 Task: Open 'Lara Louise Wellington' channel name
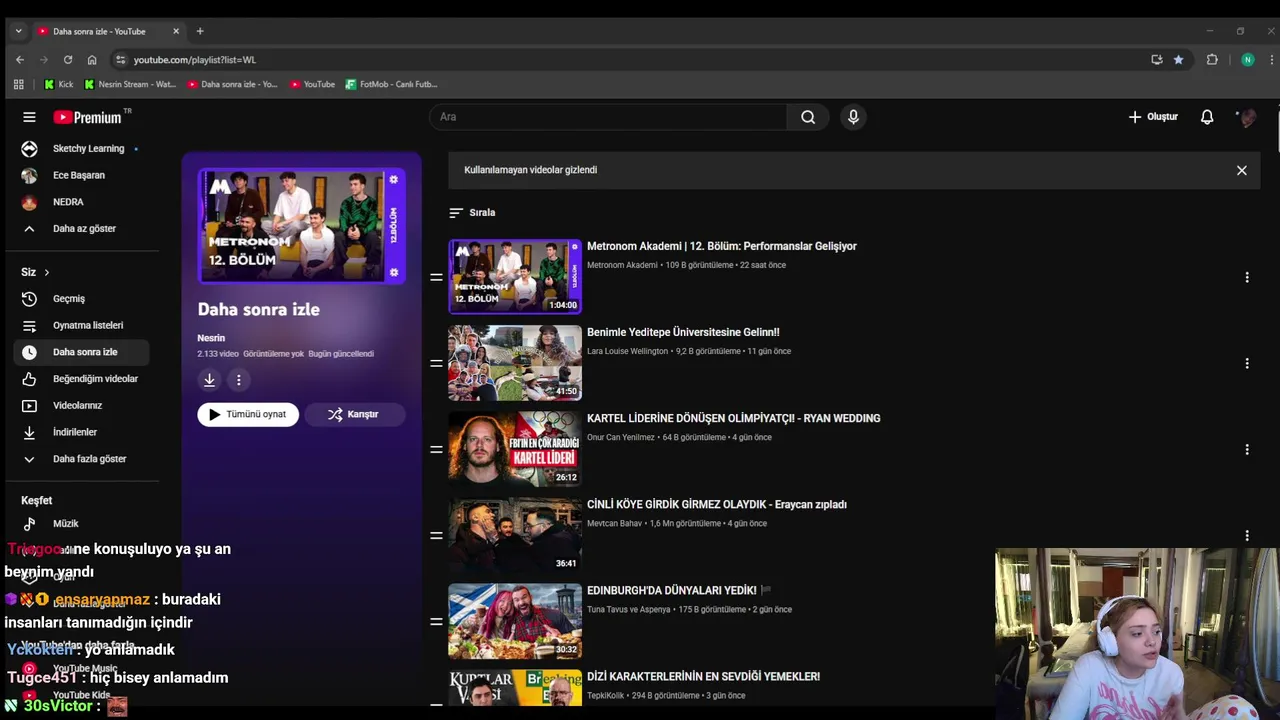(x=627, y=351)
